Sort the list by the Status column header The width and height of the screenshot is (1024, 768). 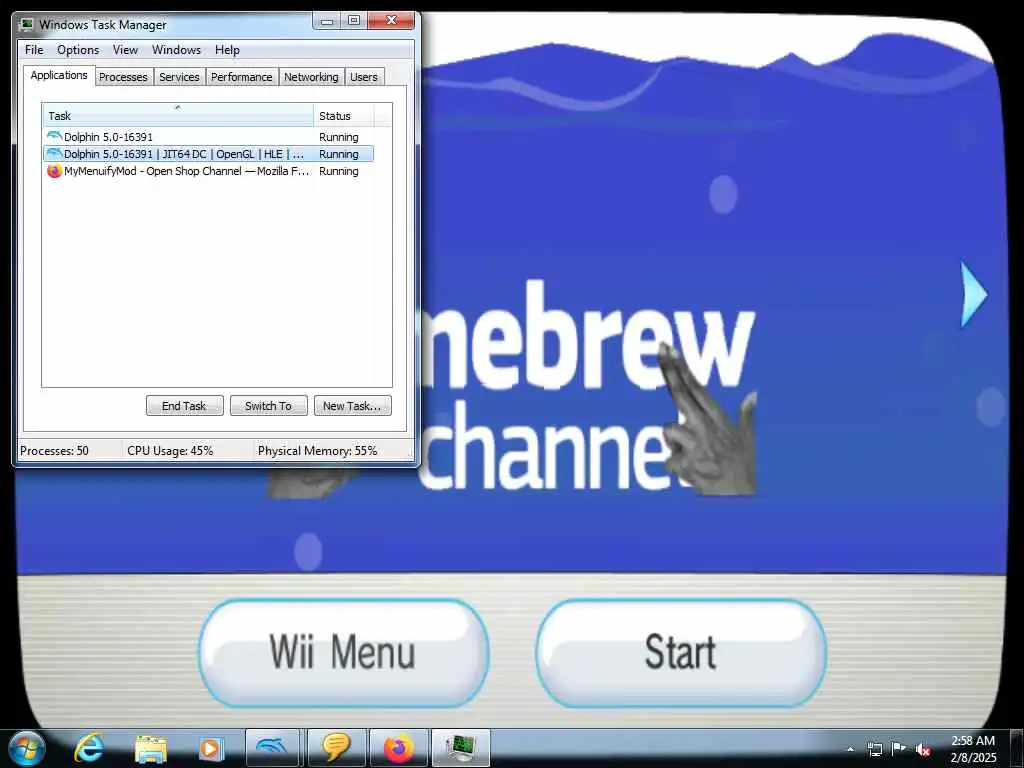tap(344, 116)
